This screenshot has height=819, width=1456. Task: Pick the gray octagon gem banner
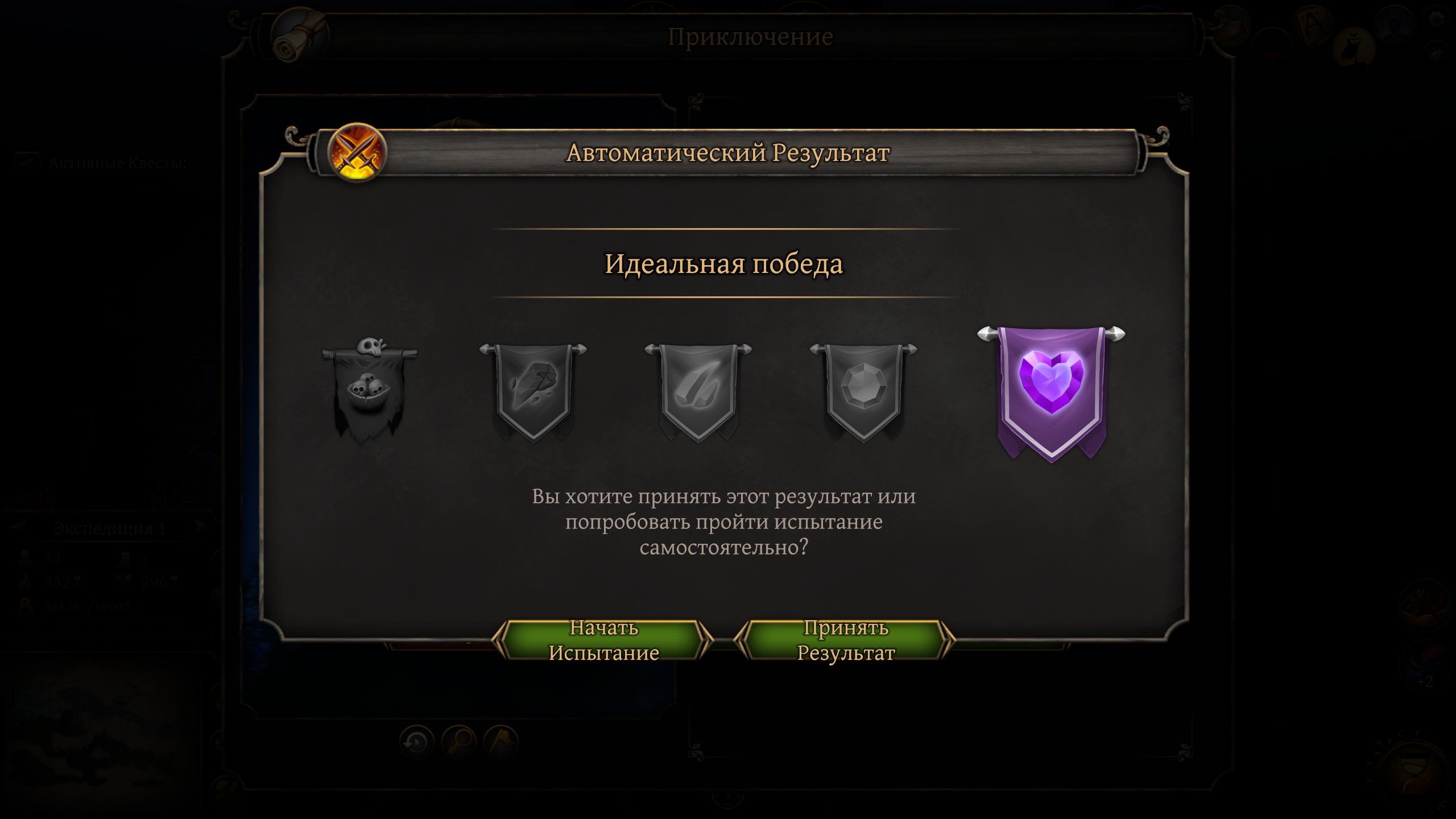(863, 392)
